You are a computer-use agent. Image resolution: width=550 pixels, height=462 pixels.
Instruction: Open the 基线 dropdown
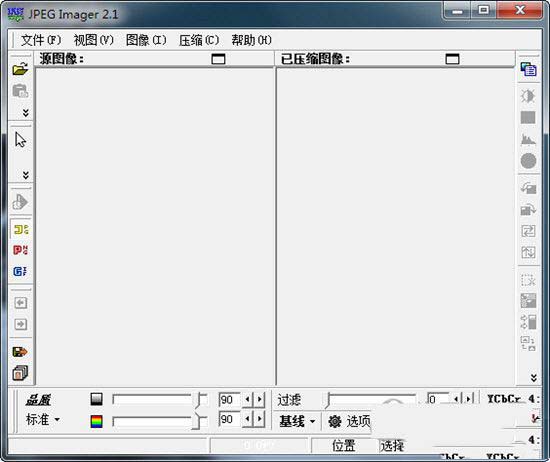(x=297, y=421)
